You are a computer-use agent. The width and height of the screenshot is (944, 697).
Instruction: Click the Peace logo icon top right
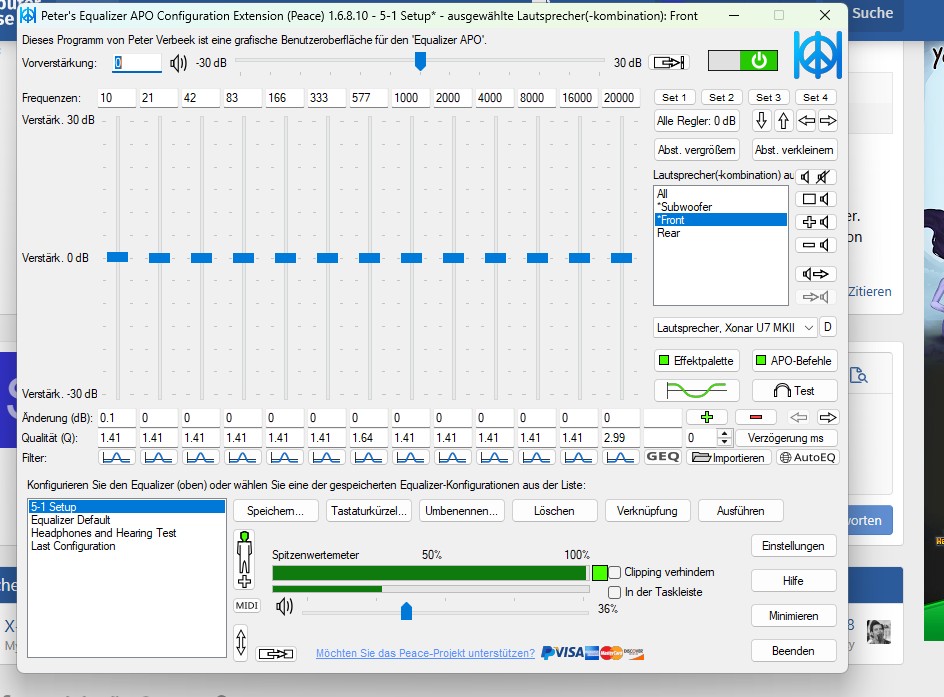(816, 55)
